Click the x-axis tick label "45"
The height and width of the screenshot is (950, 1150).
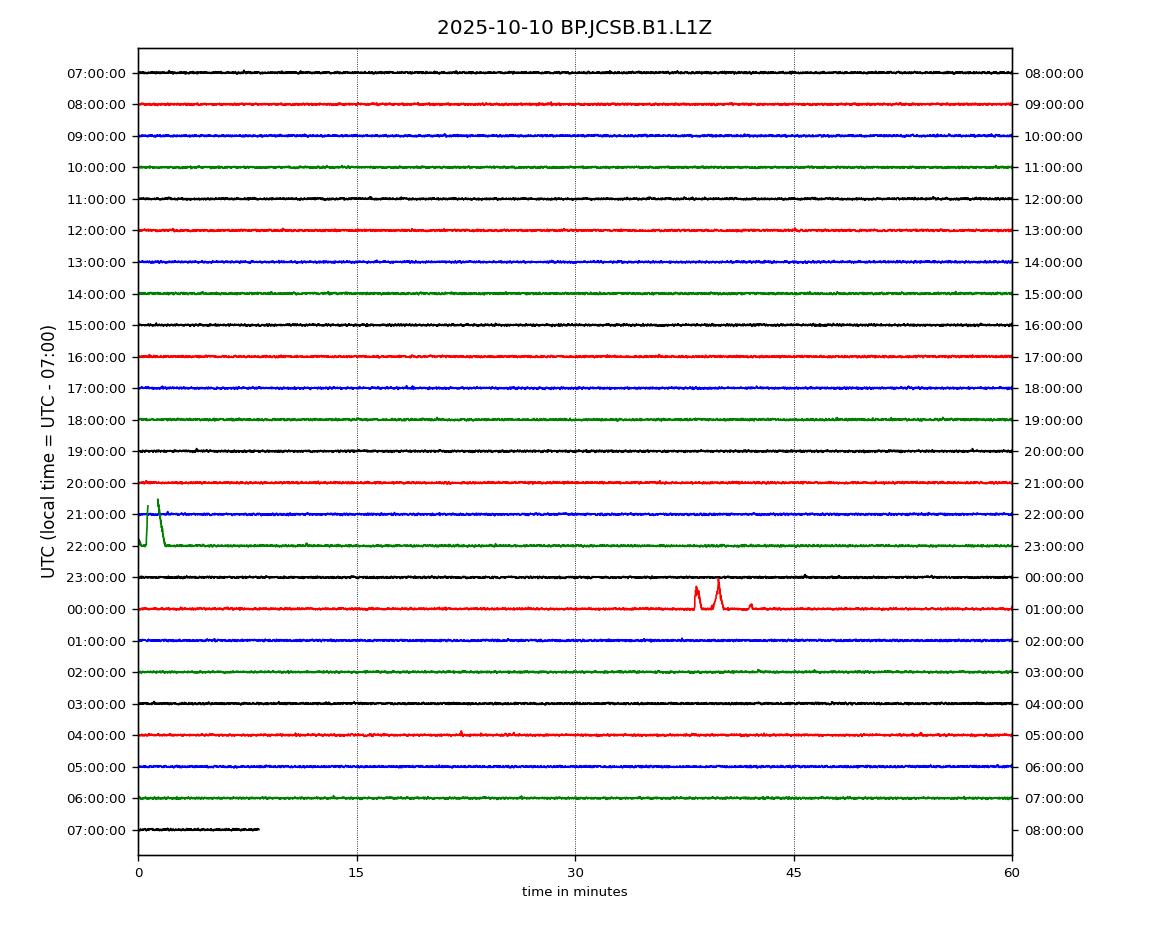click(793, 873)
